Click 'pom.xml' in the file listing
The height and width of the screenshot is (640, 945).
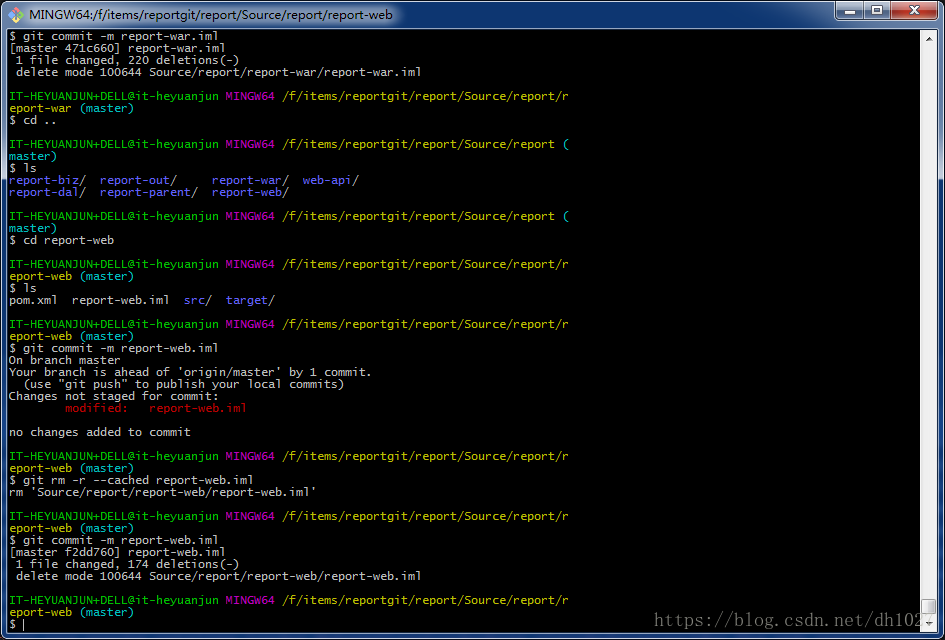coord(33,300)
